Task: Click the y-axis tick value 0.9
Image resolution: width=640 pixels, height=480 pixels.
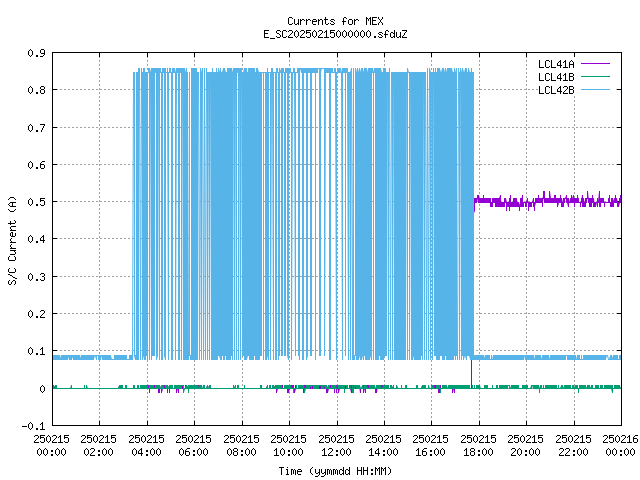Action: pyautogui.click(x=36, y=53)
